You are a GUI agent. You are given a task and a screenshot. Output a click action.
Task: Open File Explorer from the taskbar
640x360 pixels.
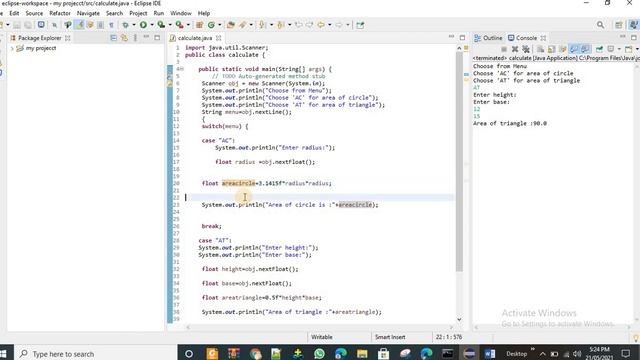click(362, 353)
